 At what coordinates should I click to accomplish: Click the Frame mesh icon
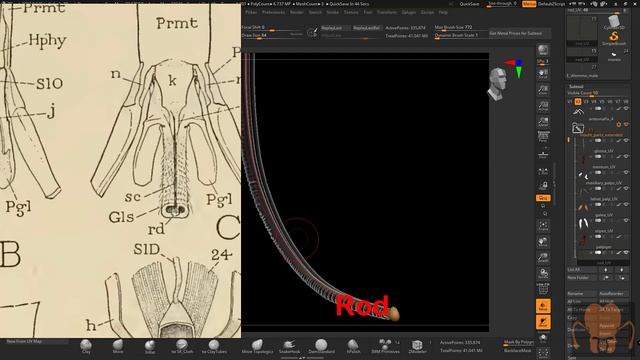point(543,225)
